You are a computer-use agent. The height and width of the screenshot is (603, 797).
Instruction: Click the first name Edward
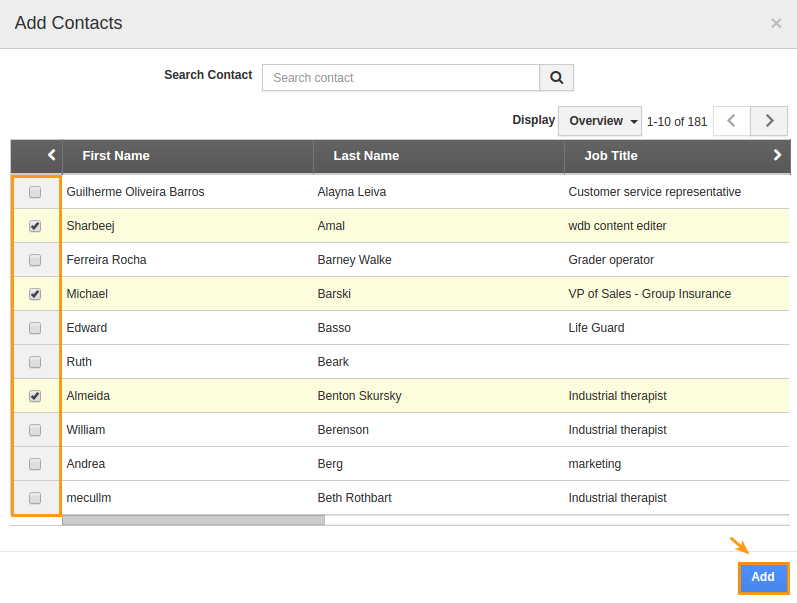[86, 328]
